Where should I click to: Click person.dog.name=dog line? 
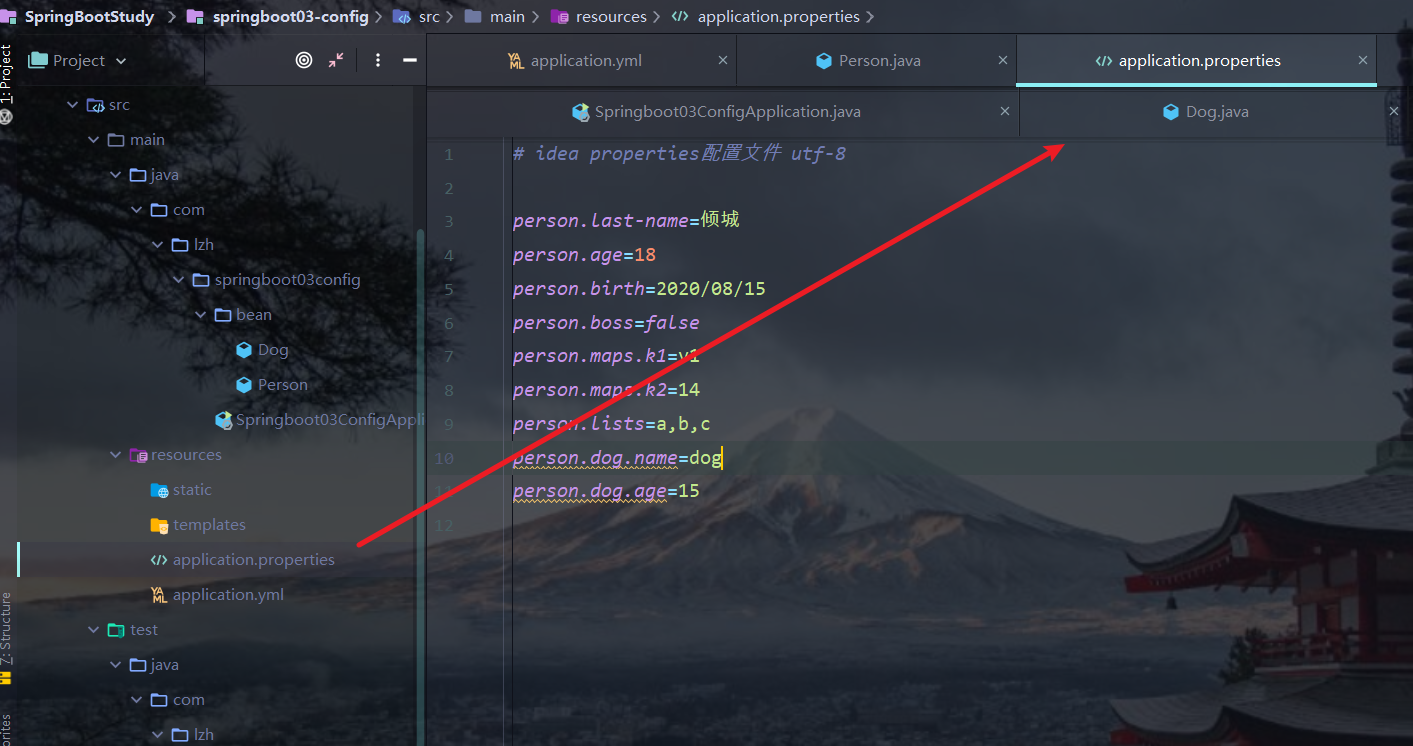pyautogui.click(x=617, y=458)
